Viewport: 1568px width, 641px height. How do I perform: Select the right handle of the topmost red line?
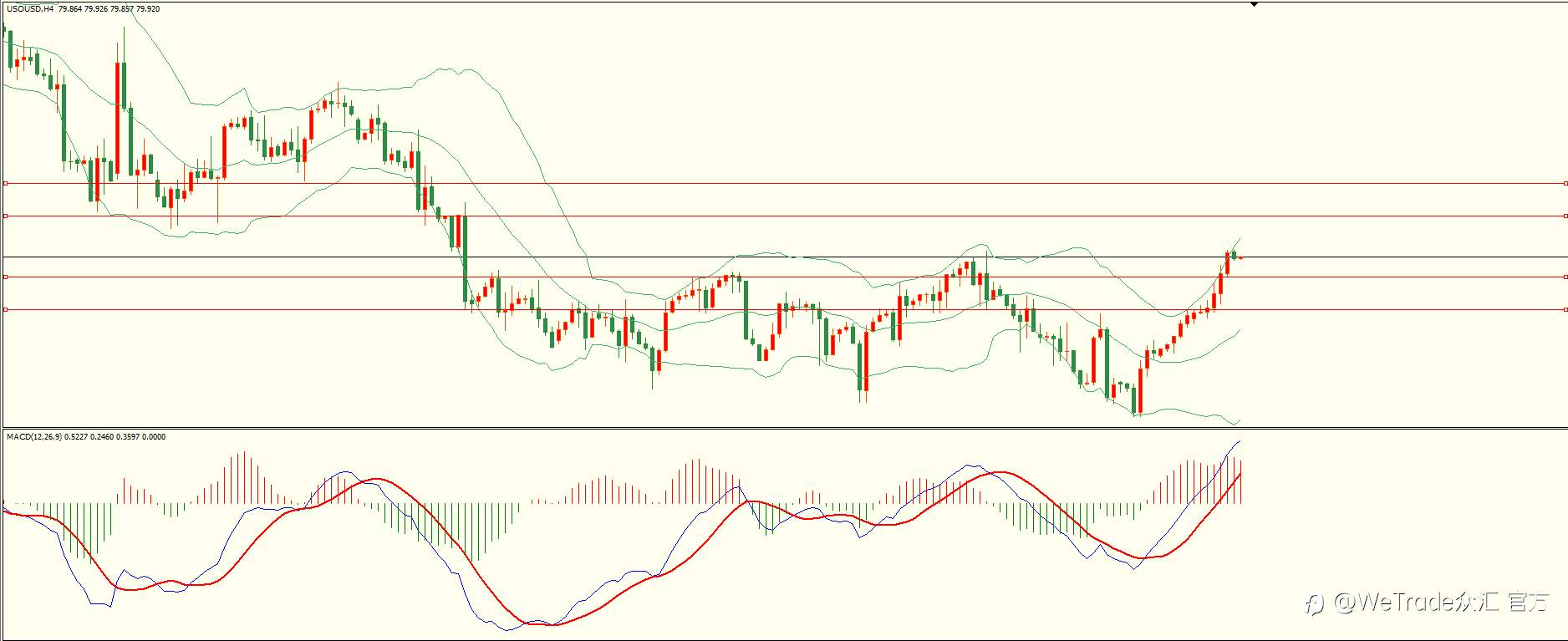point(1565,183)
